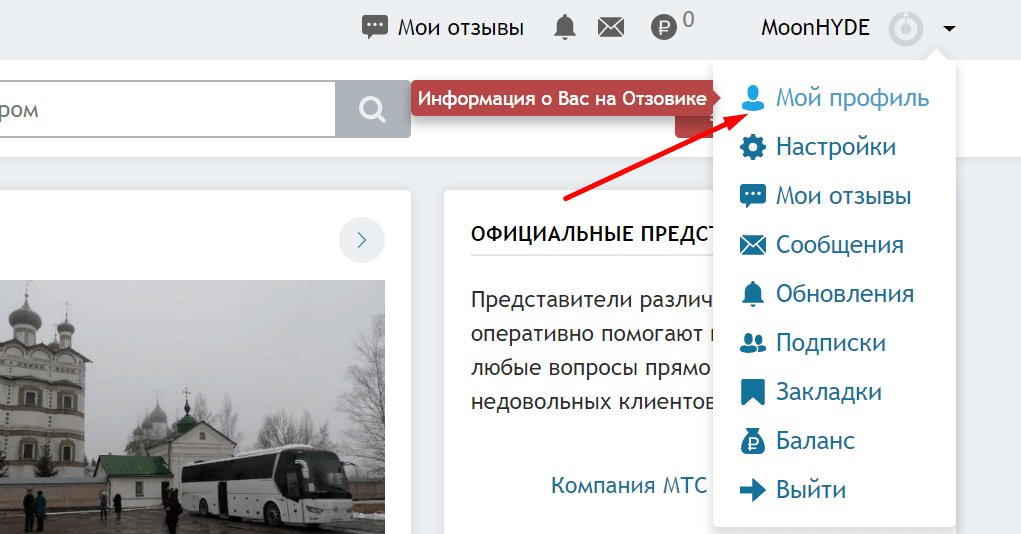Viewport: 1021px width, 534px height.
Task: Click the gear icon beside 'Настройки'
Action: (753, 147)
